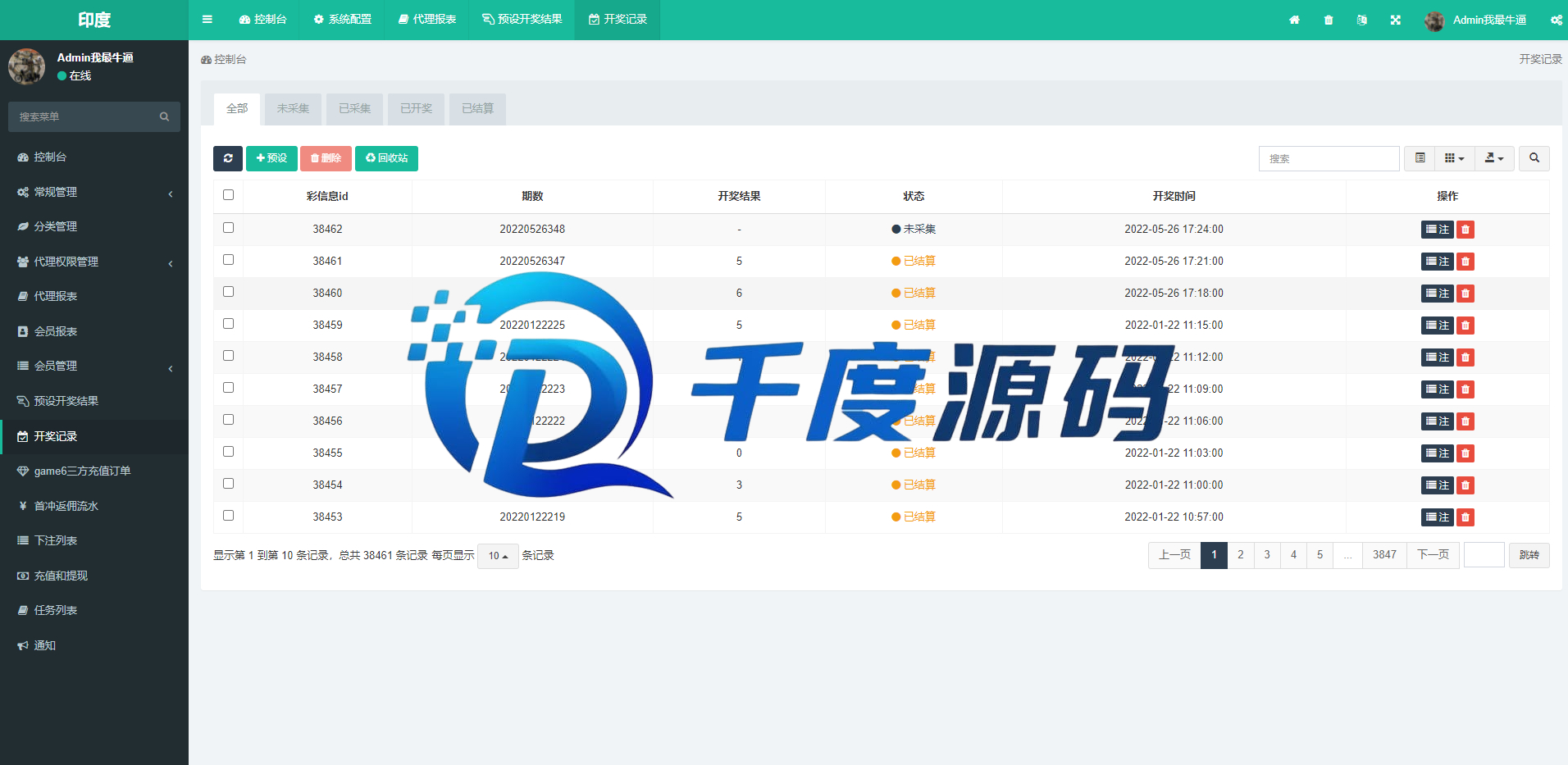Open 代理报表 top tab
The image size is (1568, 765).
pos(426,20)
